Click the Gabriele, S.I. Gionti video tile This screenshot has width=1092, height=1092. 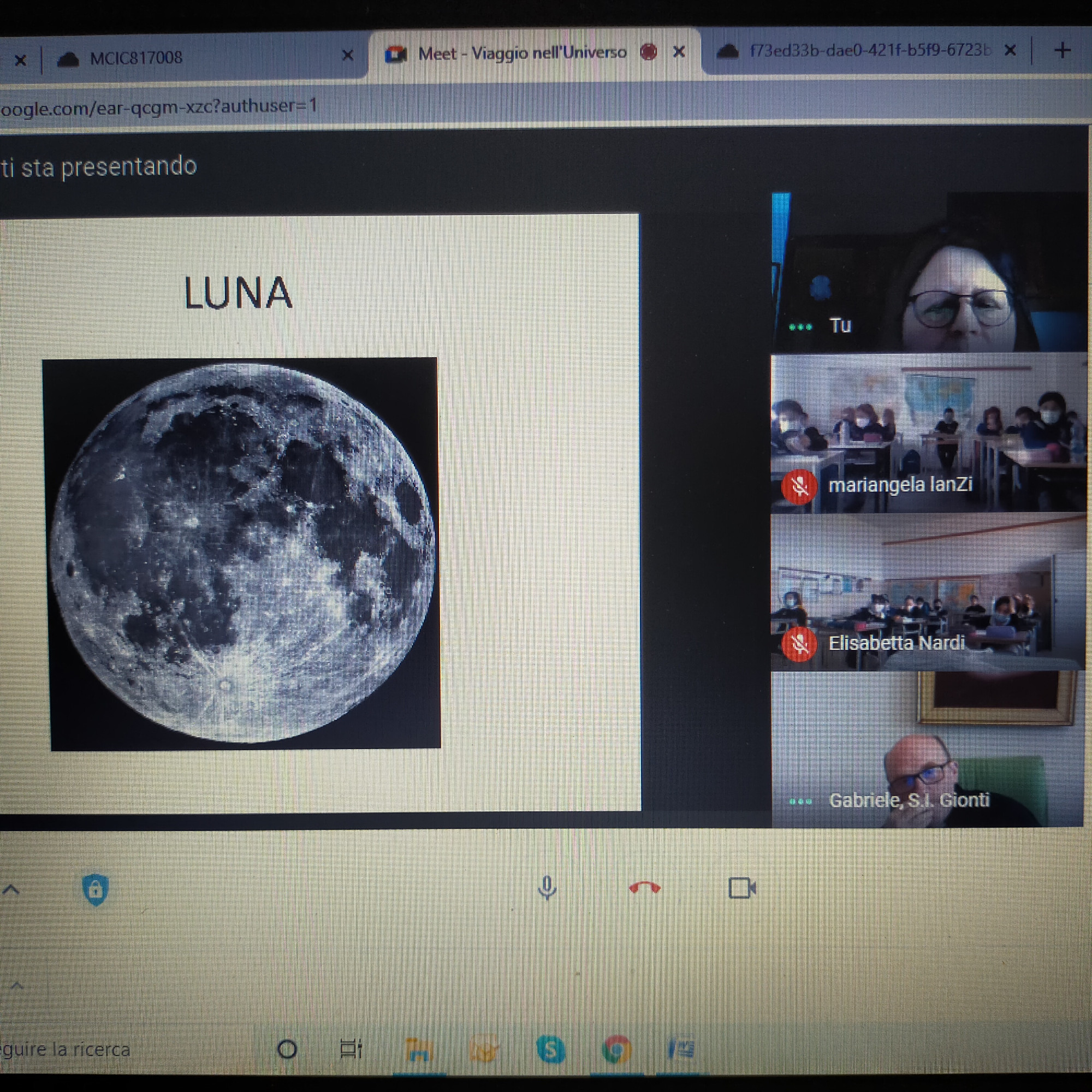(x=928, y=750)
